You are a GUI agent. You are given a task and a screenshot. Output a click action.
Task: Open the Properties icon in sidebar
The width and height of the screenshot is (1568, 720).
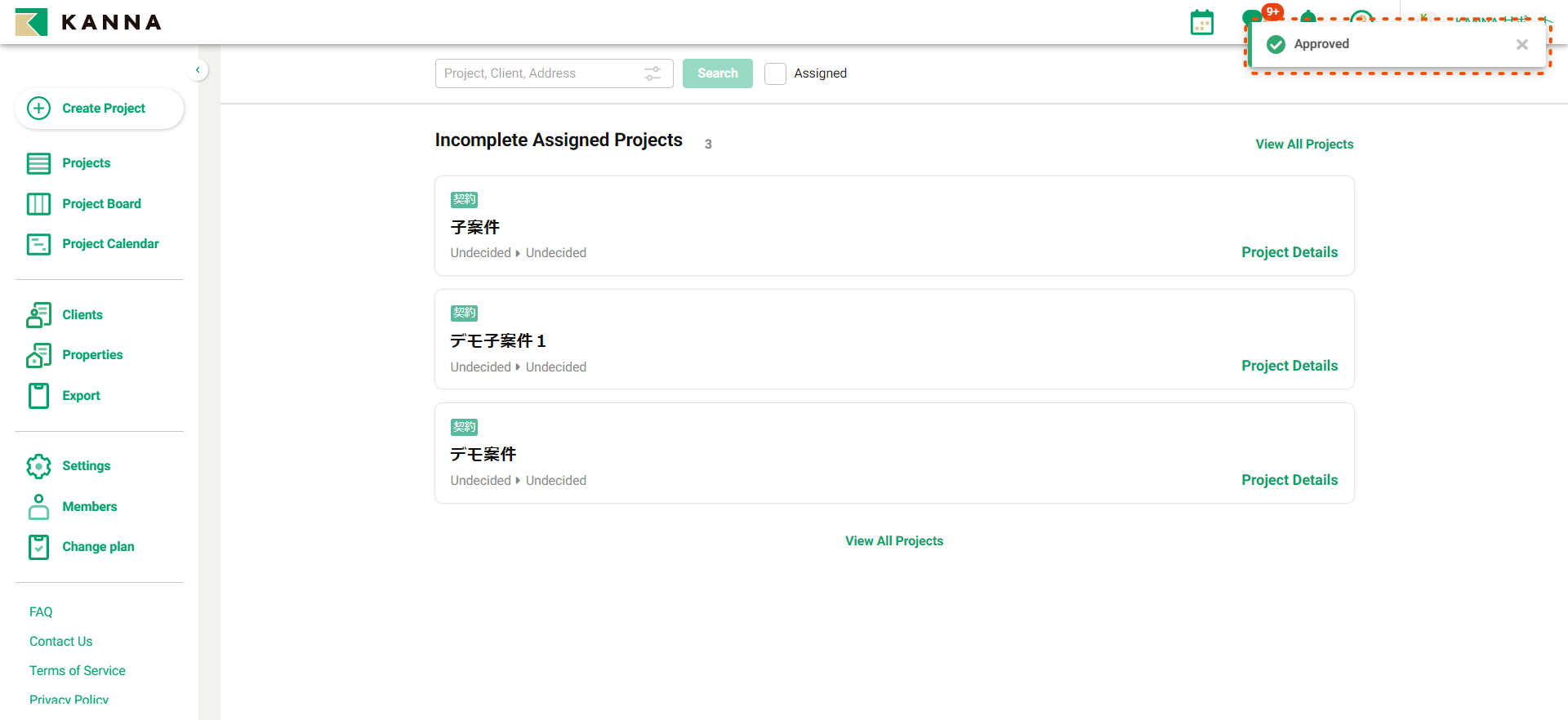[38, 355]
